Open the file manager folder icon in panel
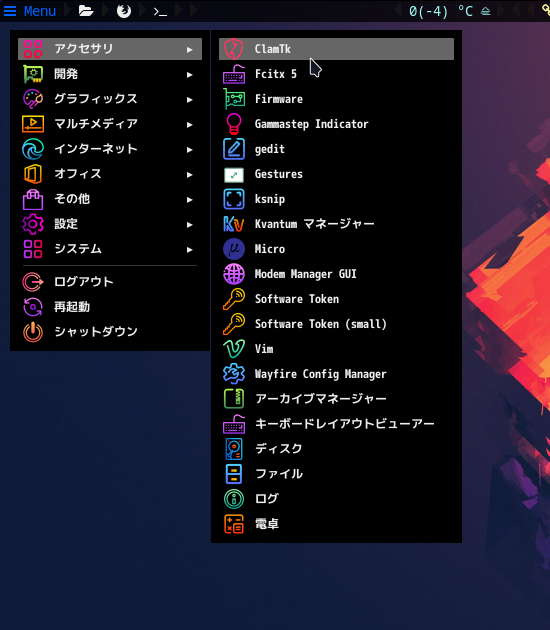The width and height of the screenshot is (550, 630). 86,11
